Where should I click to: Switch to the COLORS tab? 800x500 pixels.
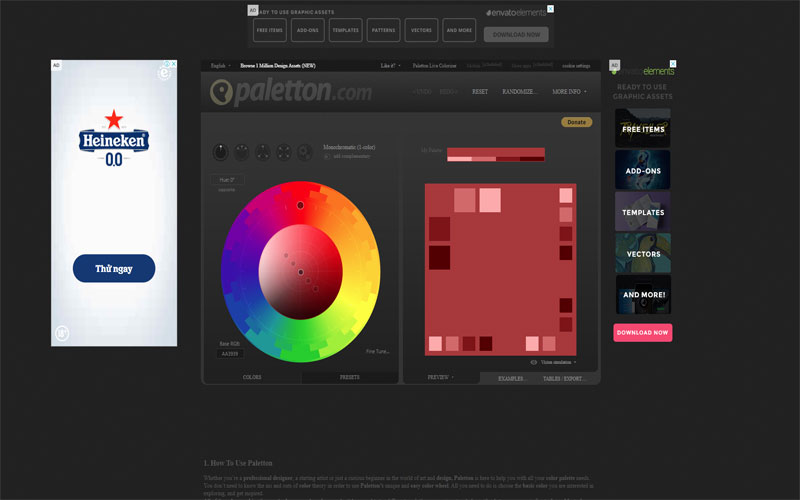click(252, 377)
